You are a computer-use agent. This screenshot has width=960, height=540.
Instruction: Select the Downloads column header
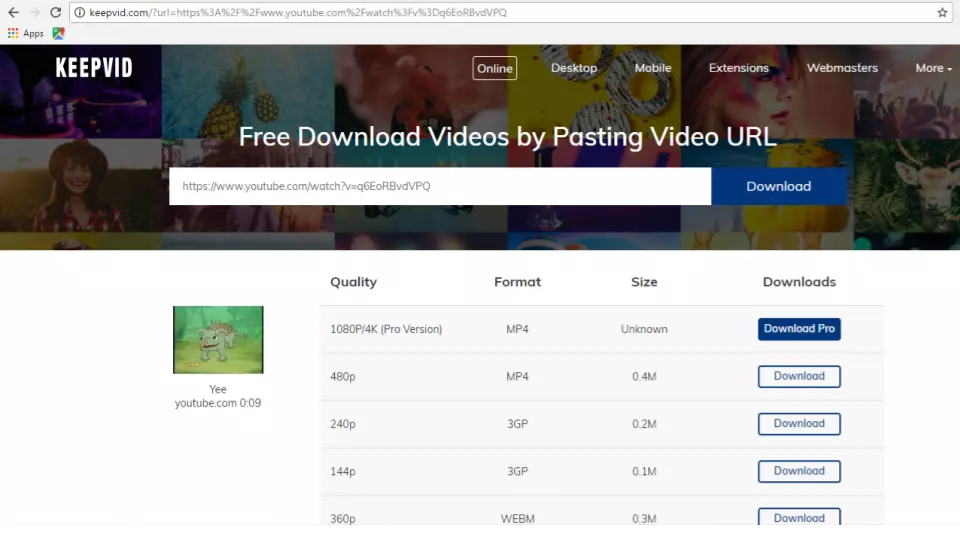pos(799,282)
